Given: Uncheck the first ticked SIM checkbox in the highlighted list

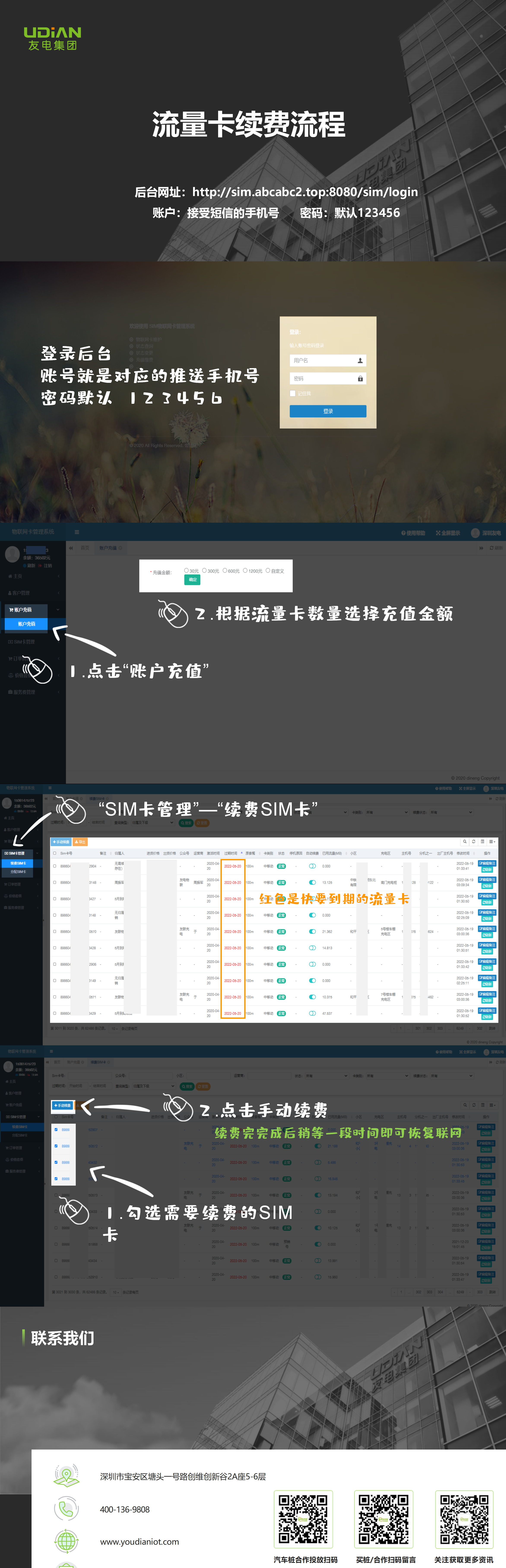Looking at the screenshot, I should tap(56, 1130).
